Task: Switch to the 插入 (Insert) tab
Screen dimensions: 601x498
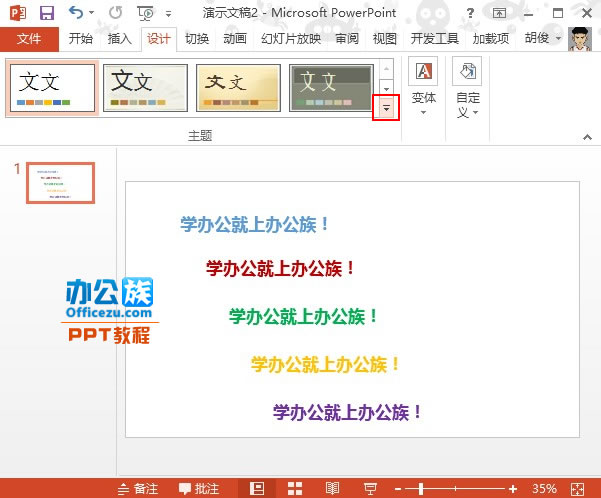Action: tap(120, 39)
